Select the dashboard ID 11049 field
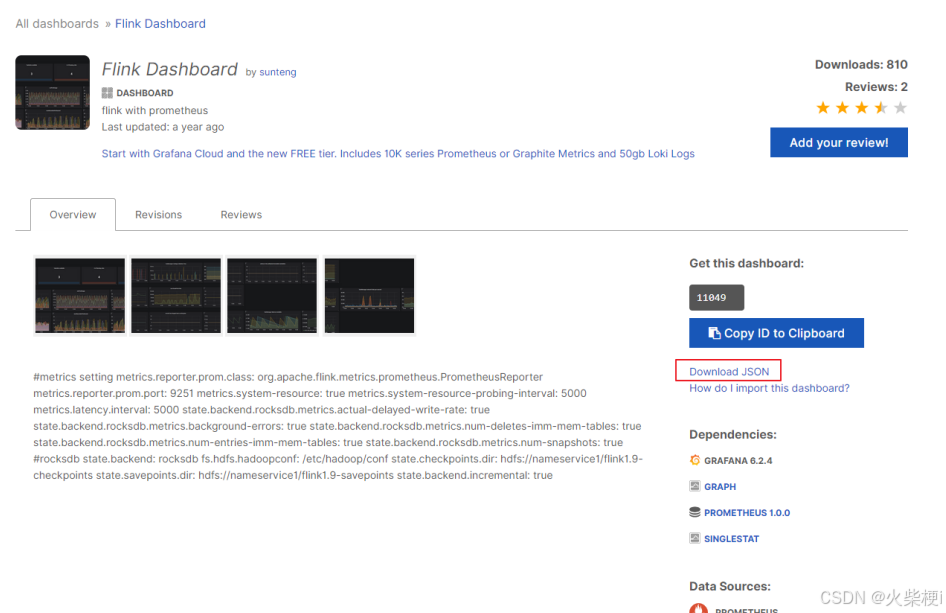946x613 pixels. coord(717,297)
